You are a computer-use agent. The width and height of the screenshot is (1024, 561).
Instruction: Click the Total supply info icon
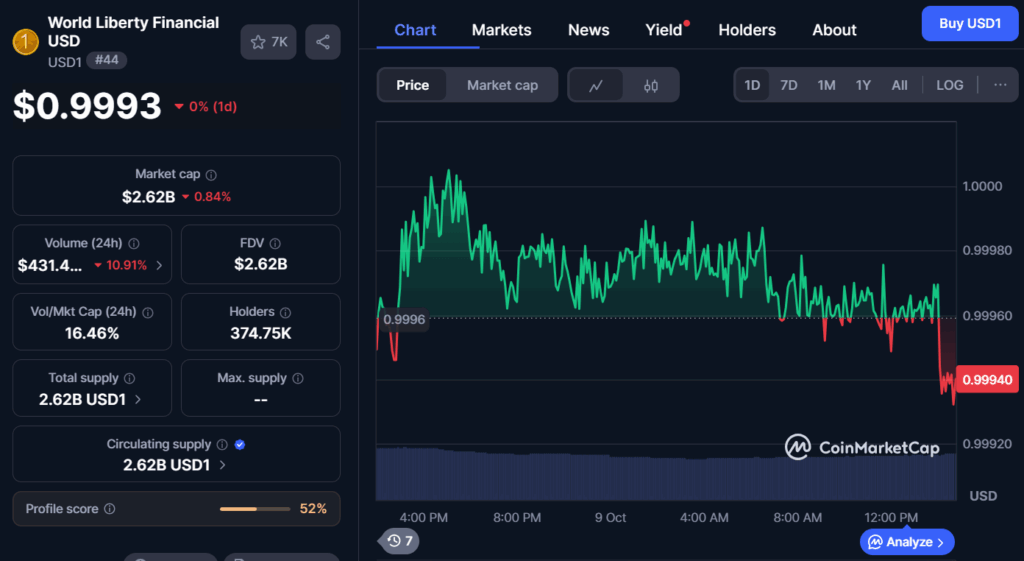129,379
